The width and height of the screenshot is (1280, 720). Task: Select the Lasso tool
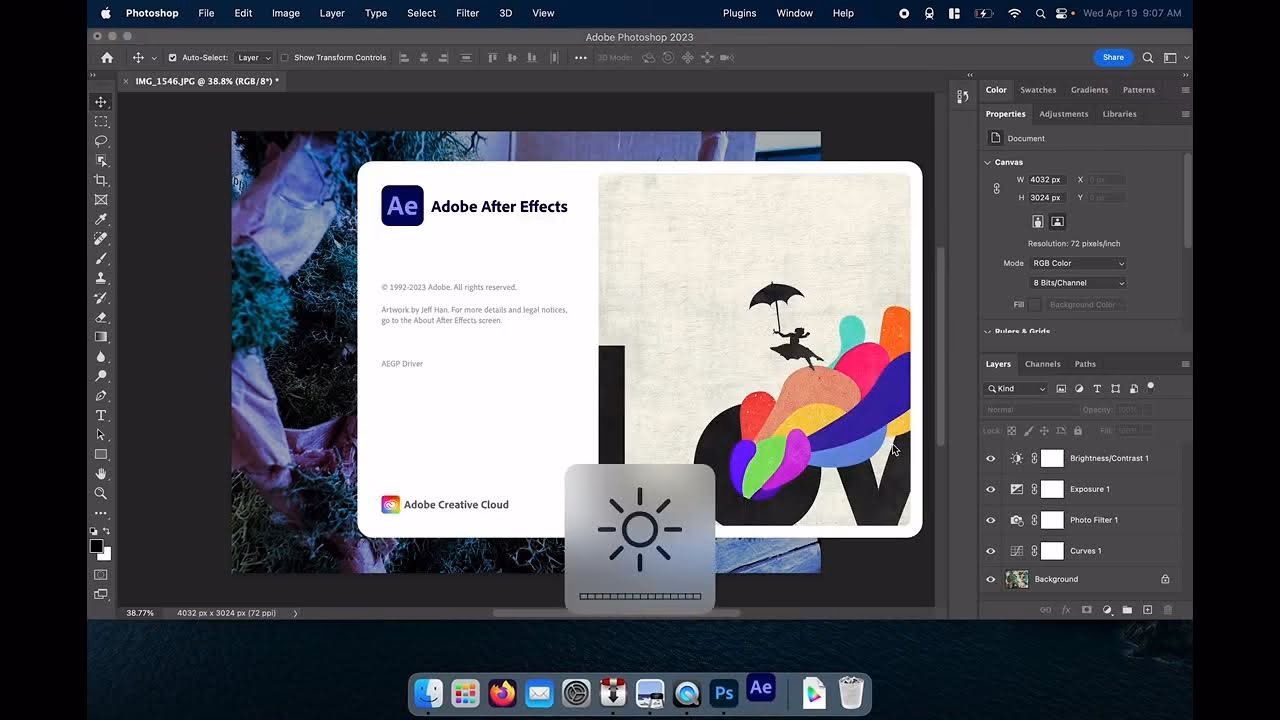click(100, 141)
